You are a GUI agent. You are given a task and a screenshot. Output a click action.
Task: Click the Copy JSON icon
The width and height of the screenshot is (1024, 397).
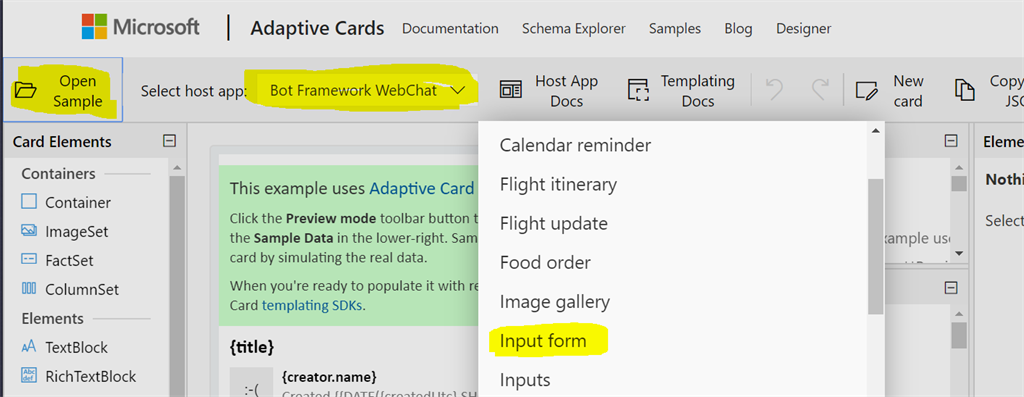click(x=964, y=91)
